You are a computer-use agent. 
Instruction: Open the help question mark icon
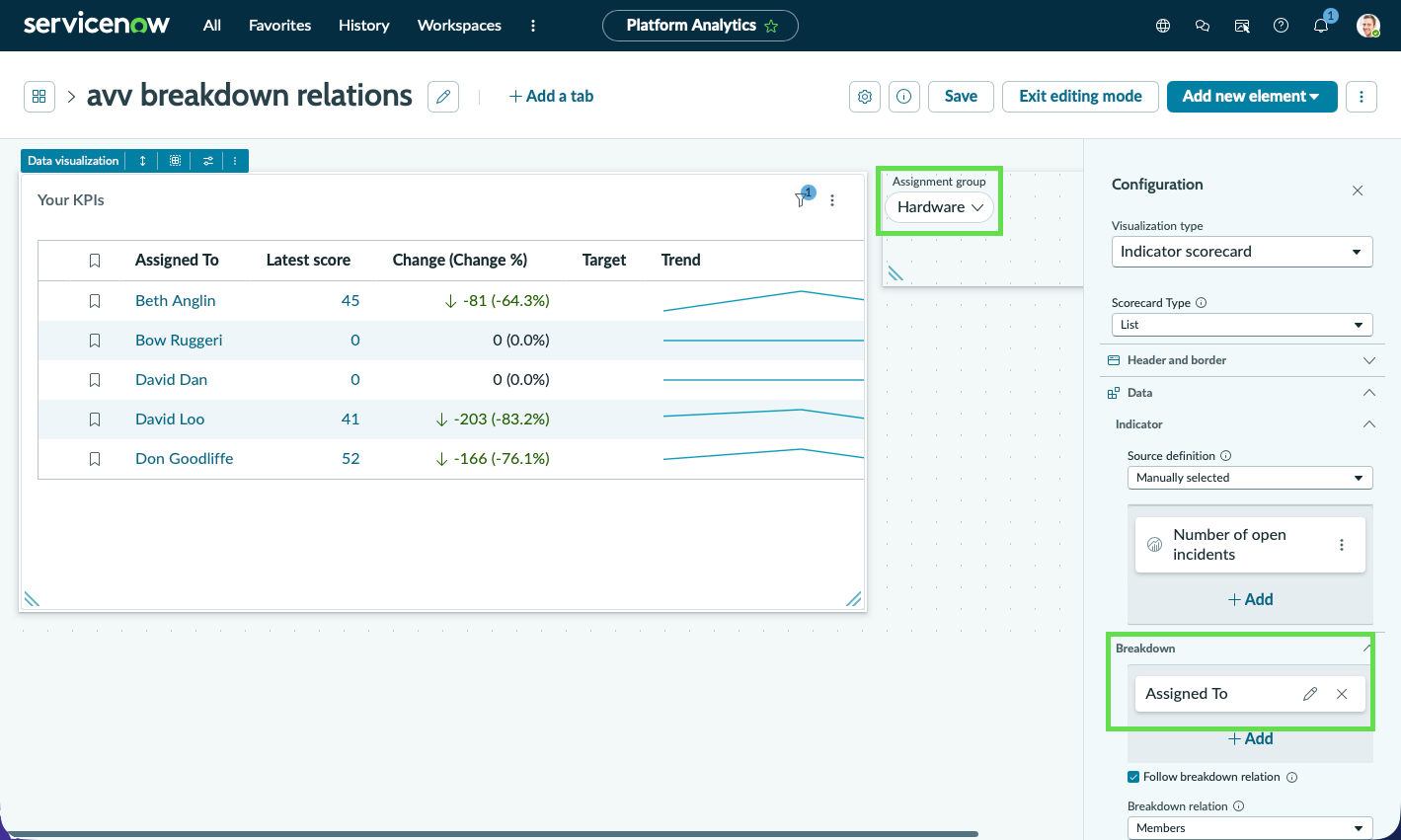pos(1282,26)
